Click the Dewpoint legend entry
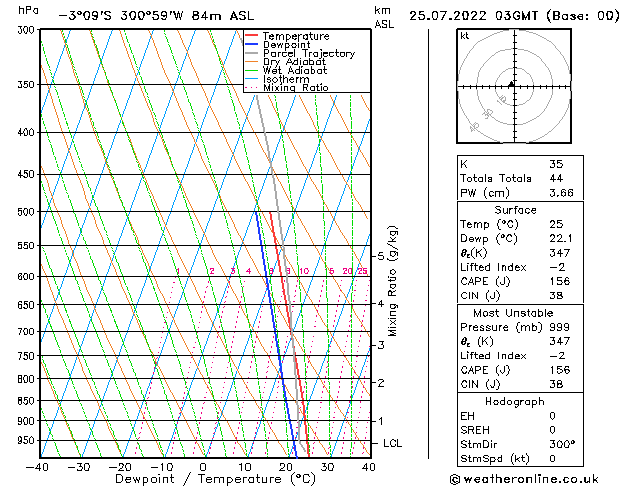 [x=278, y=45]
